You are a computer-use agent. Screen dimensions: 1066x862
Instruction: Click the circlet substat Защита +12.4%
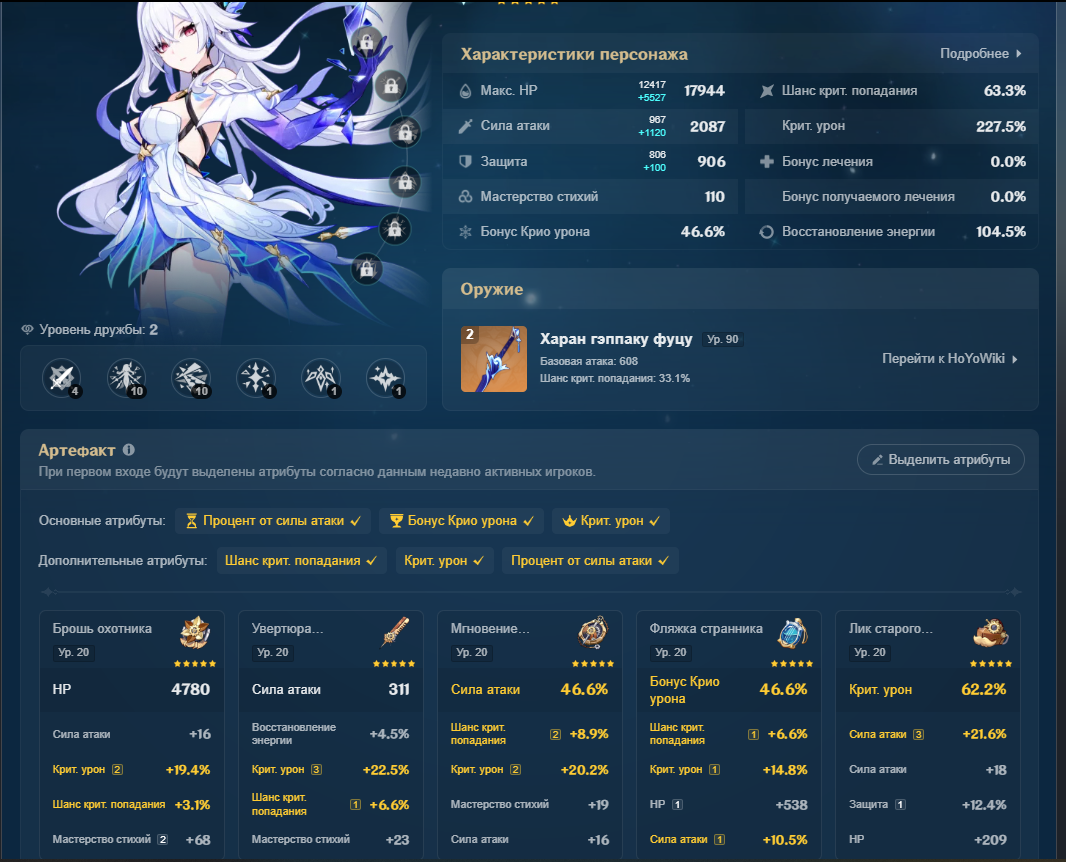click(927, 805)
